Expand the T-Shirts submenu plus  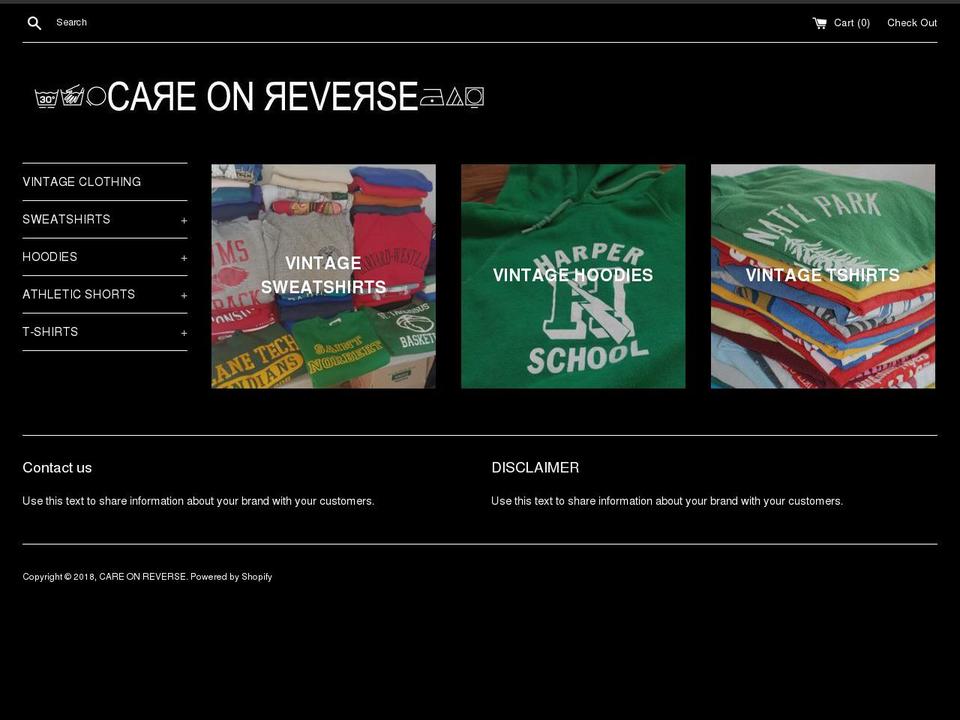[x=184, y=333]
